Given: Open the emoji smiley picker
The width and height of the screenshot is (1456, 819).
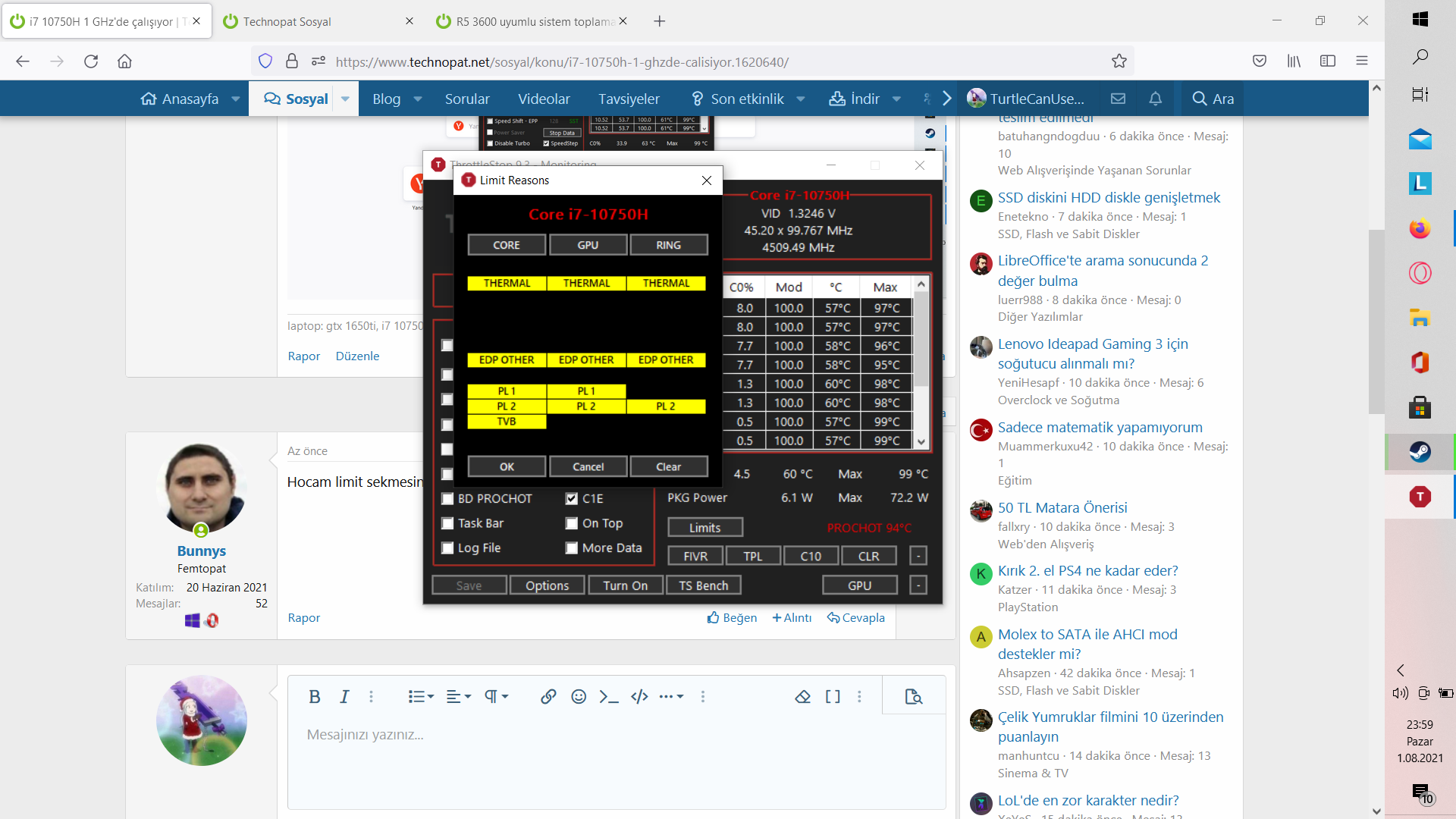Looking at the screenshot, I should (x=579, y=697).
